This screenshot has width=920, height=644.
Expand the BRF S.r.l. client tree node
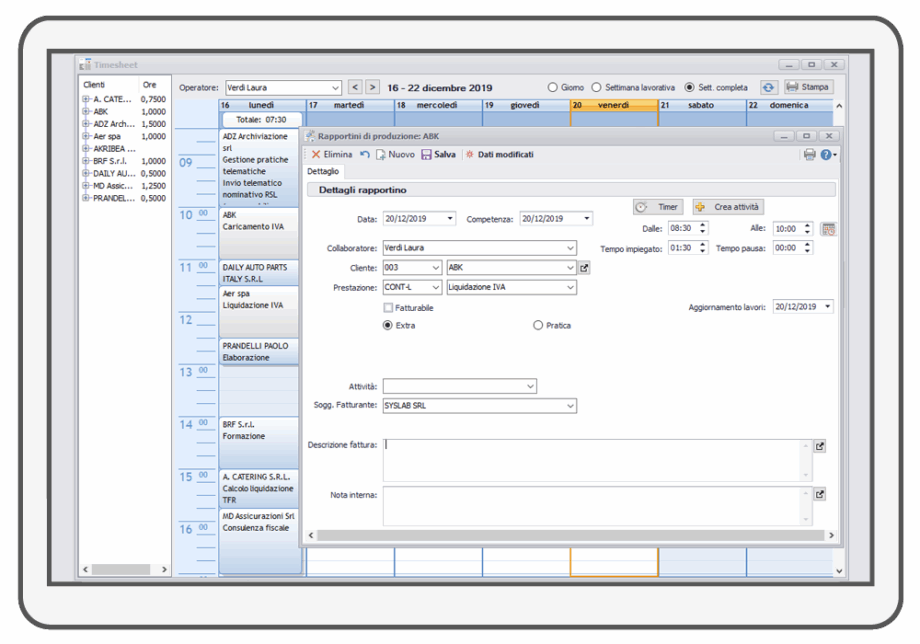pos(86,161)
